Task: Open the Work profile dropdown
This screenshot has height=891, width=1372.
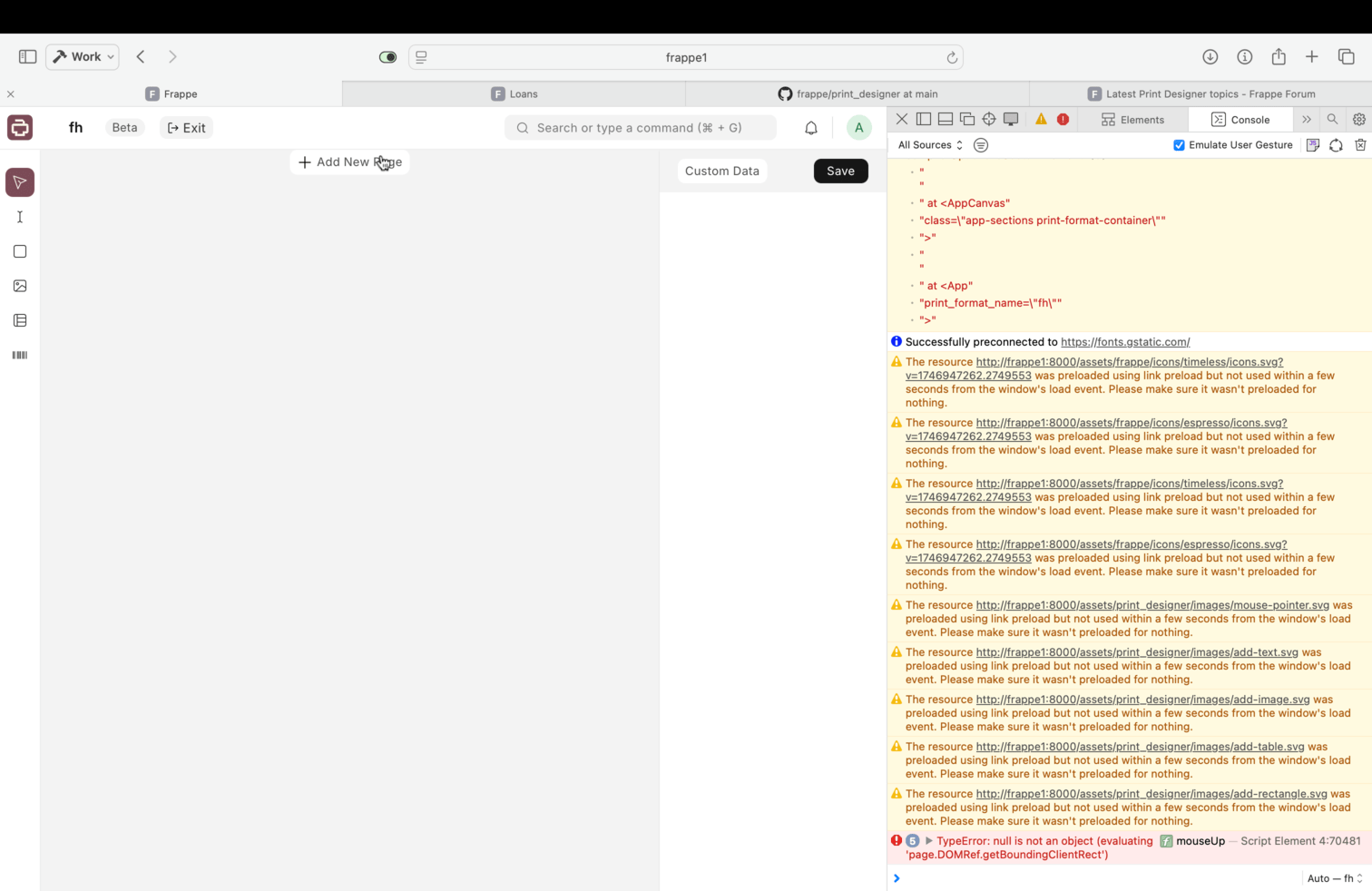Action: (x=83, y=56)
